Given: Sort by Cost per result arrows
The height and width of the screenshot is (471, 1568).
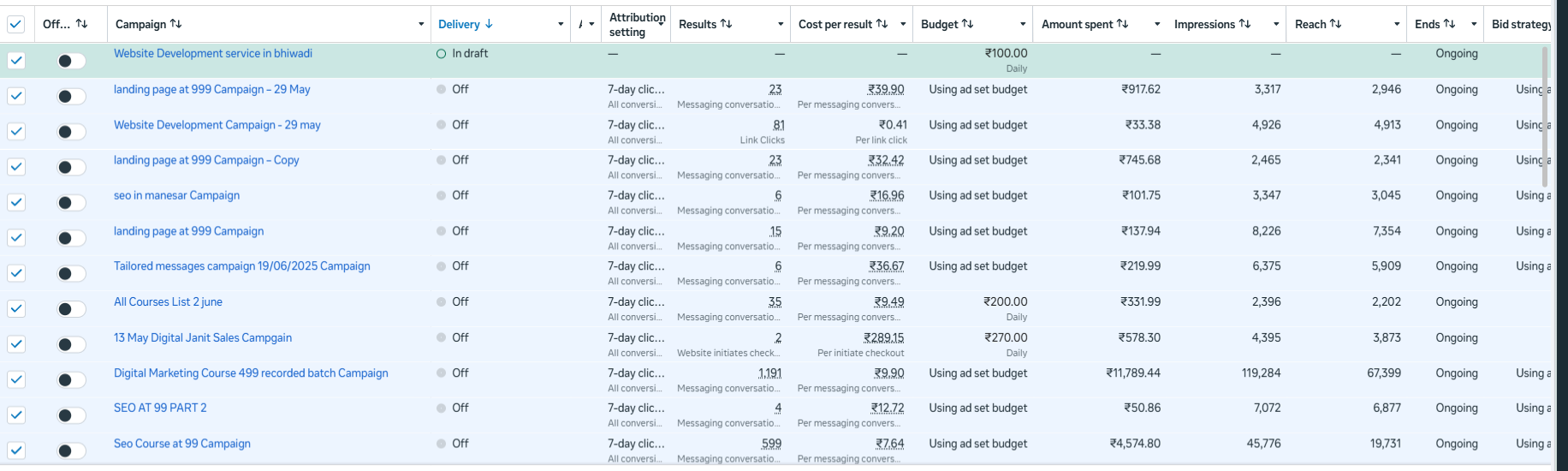Looking at the screenshot, I should tap(882, 24).
